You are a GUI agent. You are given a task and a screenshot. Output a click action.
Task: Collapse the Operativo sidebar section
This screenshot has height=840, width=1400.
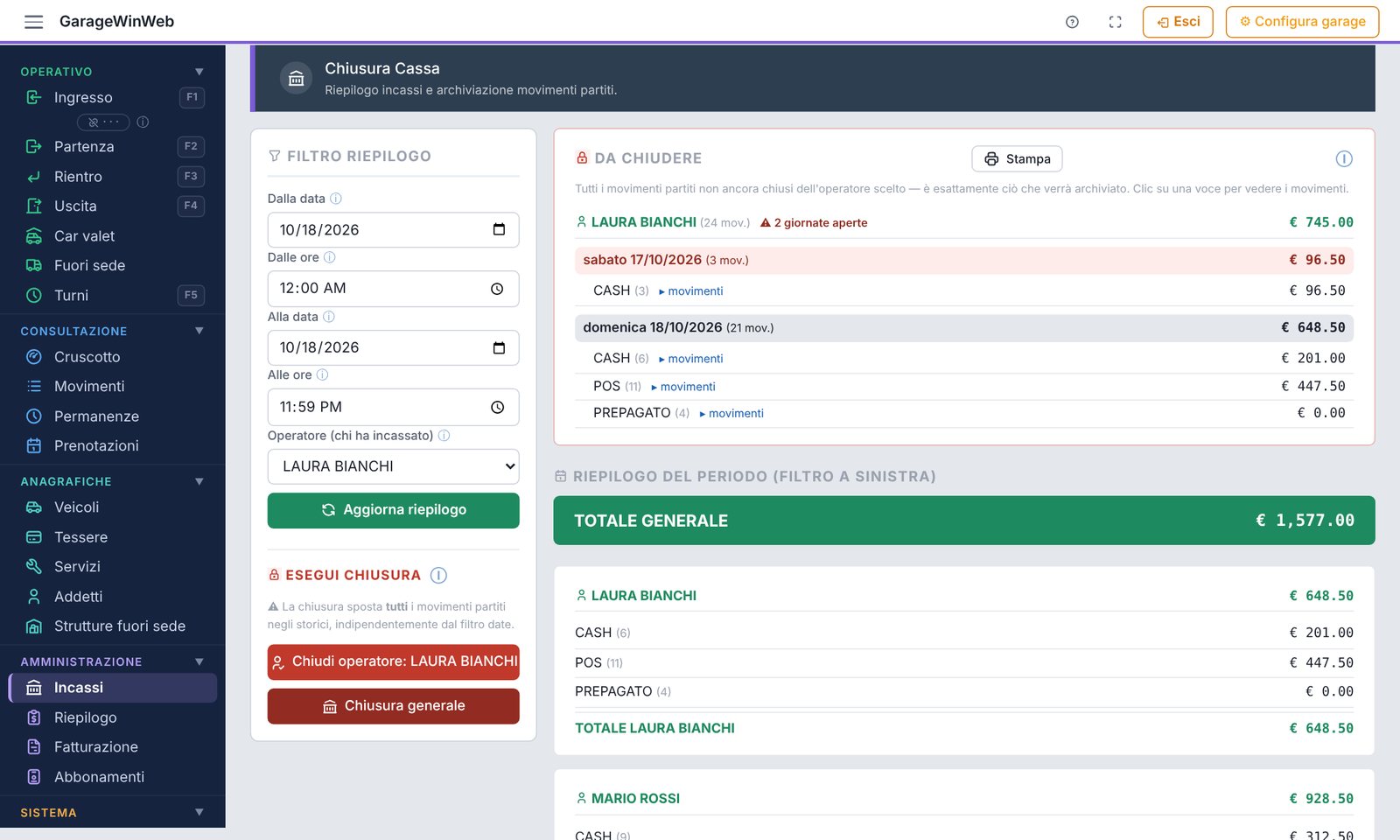tap(199, 72)
